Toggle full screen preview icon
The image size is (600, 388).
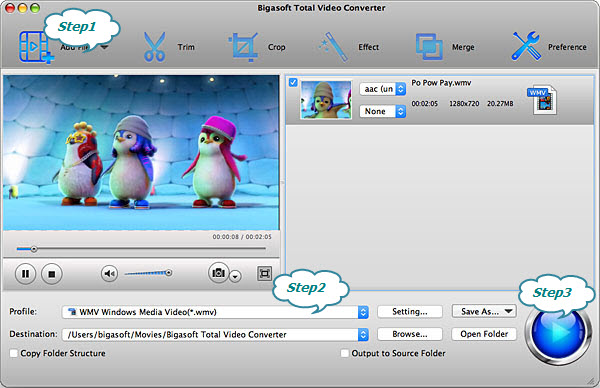pyautogui.click(x=264, y=273)
